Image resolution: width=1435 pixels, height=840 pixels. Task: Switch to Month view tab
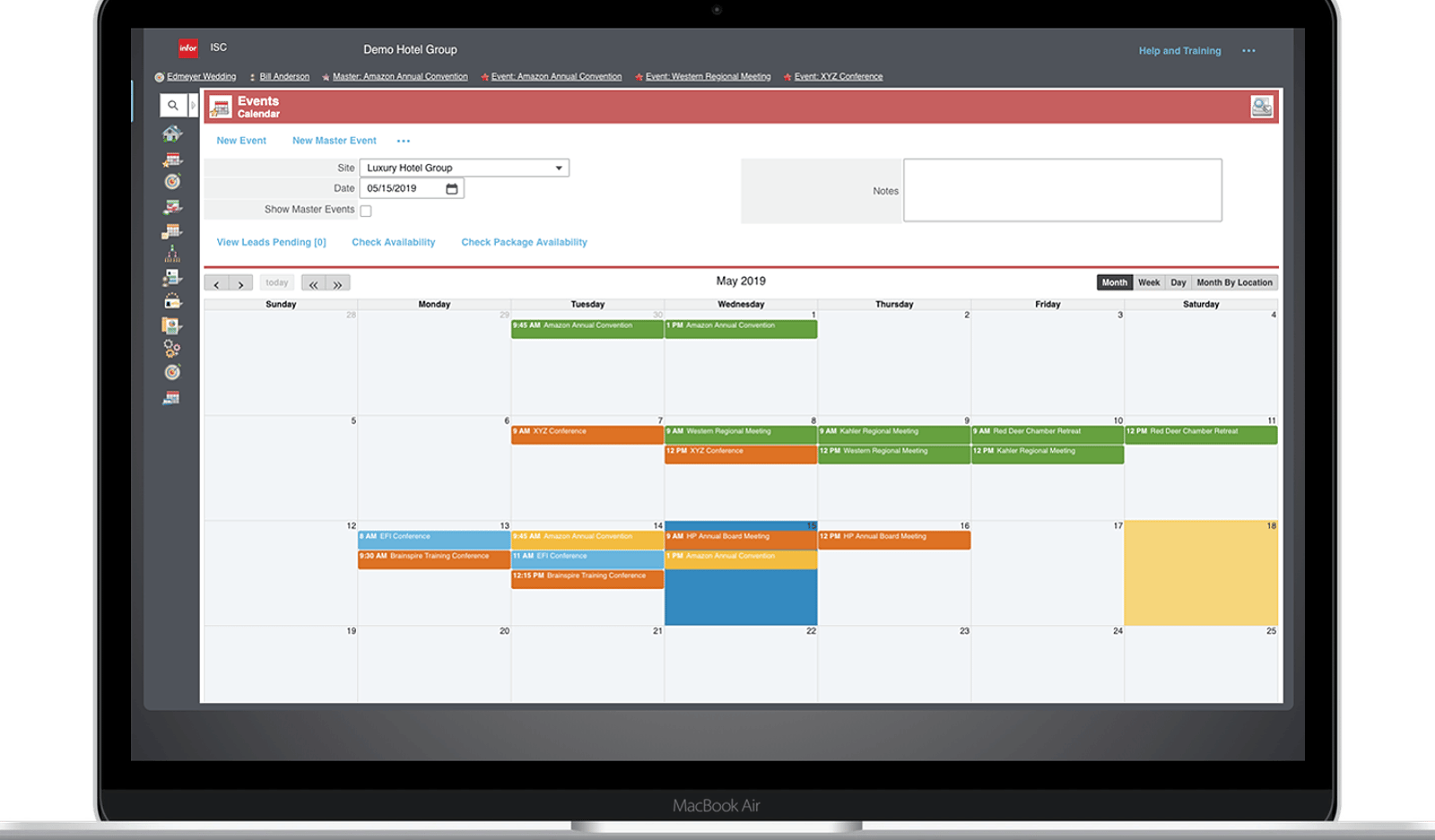(x=1115, y=282)
